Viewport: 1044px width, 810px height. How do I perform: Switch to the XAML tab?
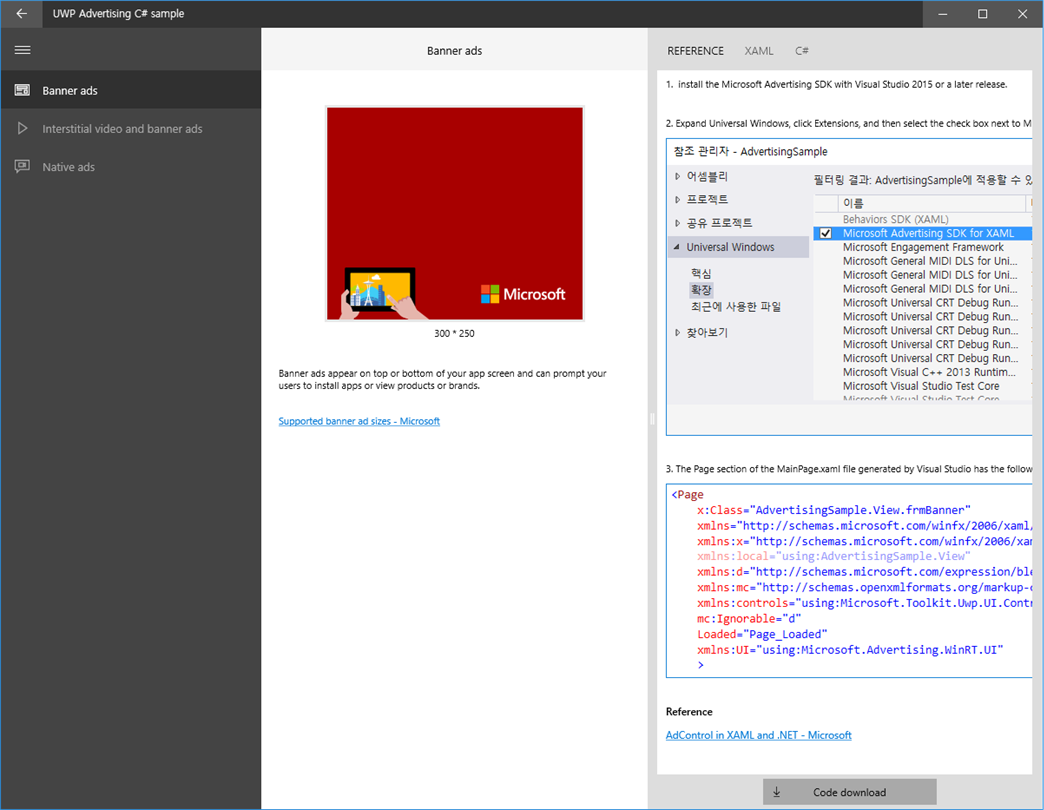[x=758, y=51]
